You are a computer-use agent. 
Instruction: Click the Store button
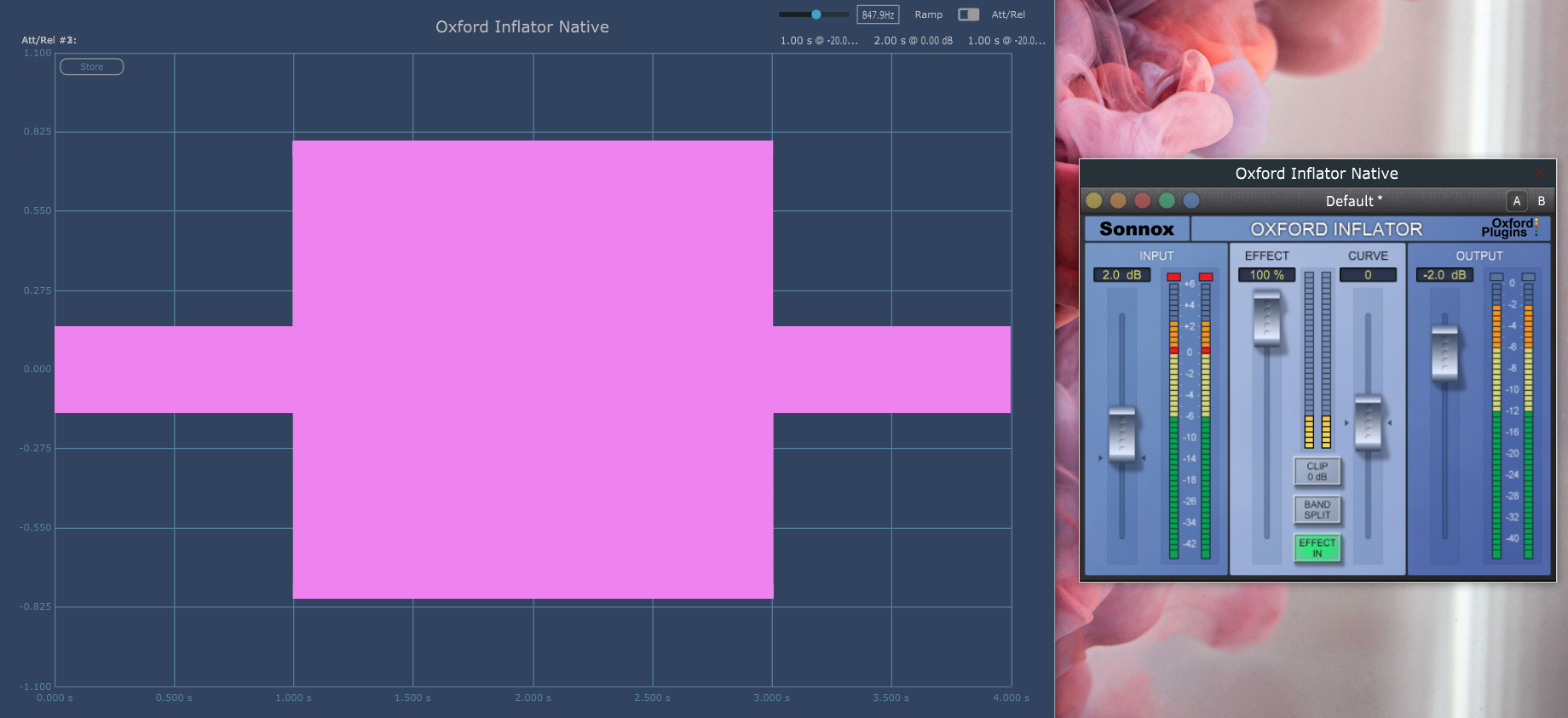click(92, 66)
